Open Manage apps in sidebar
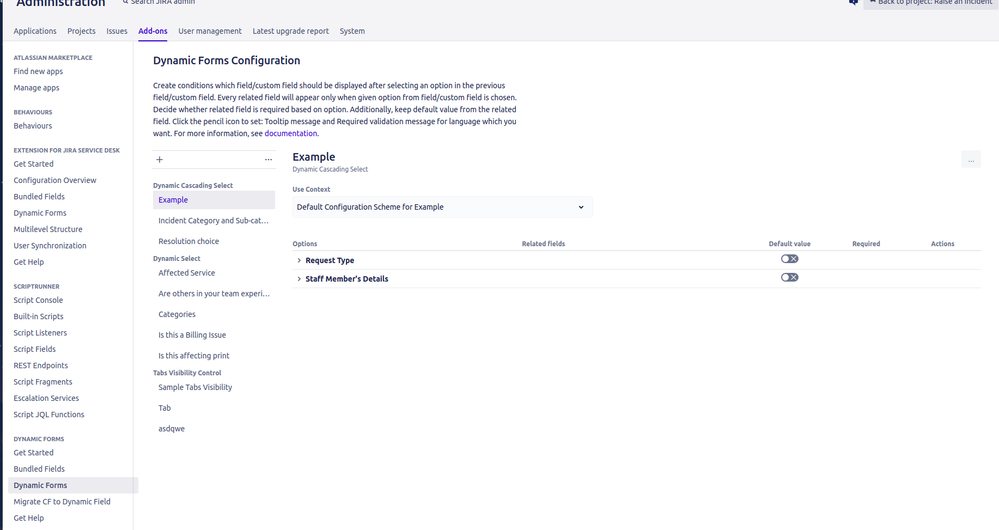The width and height of the screenshot is (999, 530). click(x=36, y=88)
